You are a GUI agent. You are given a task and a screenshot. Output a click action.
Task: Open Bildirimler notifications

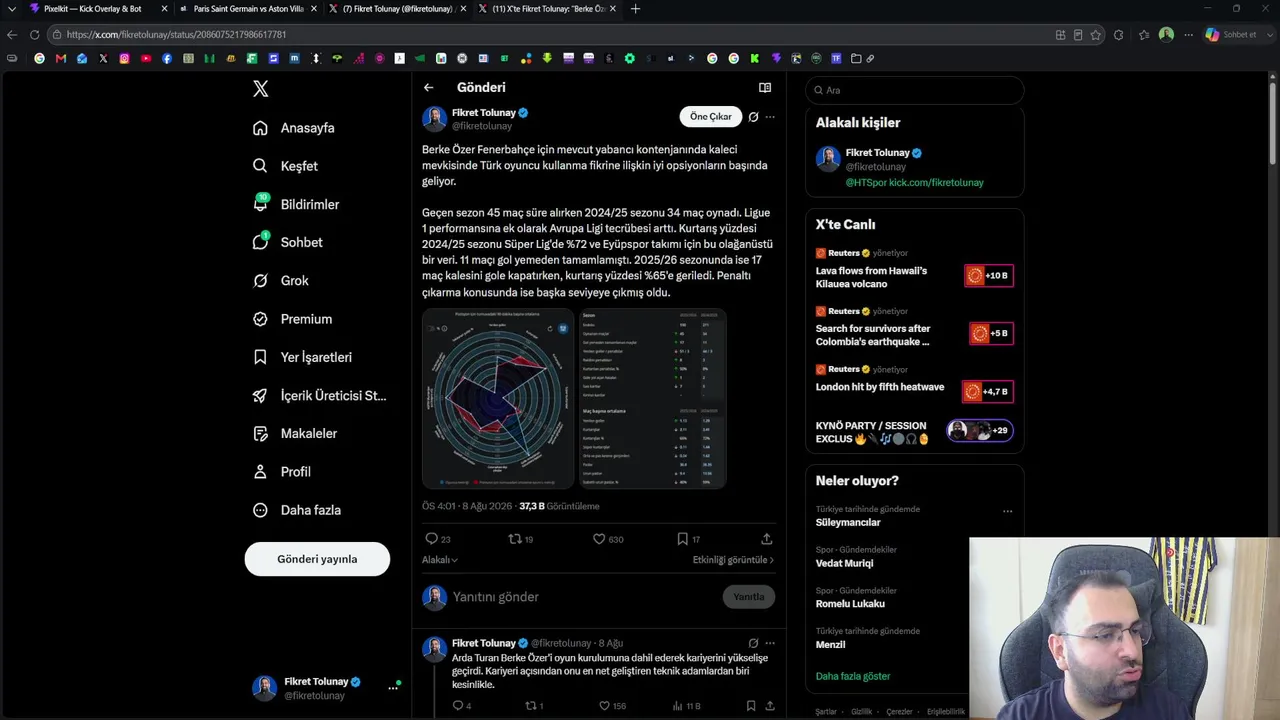296,204
